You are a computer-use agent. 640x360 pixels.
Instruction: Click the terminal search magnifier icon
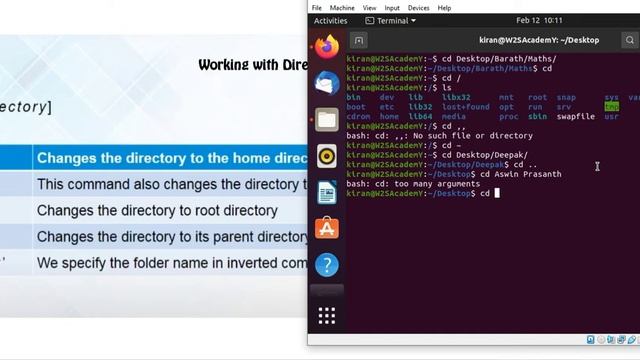pyautogui.click(x=630, y=40)
